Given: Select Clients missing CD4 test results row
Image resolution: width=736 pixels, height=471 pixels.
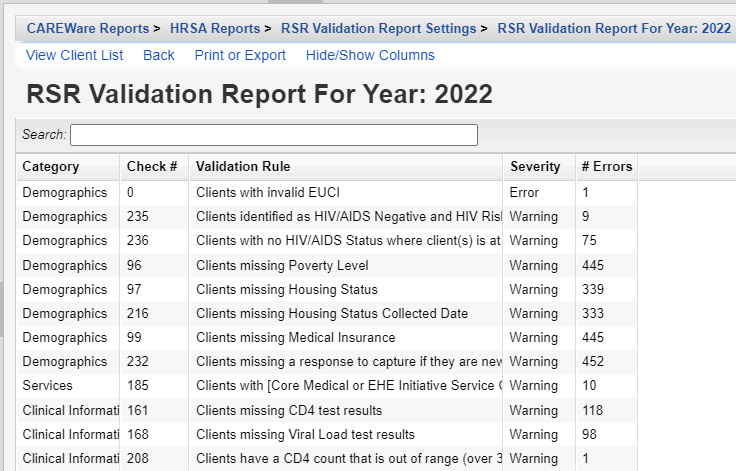Looking at the screenshot, I should 288,409.
